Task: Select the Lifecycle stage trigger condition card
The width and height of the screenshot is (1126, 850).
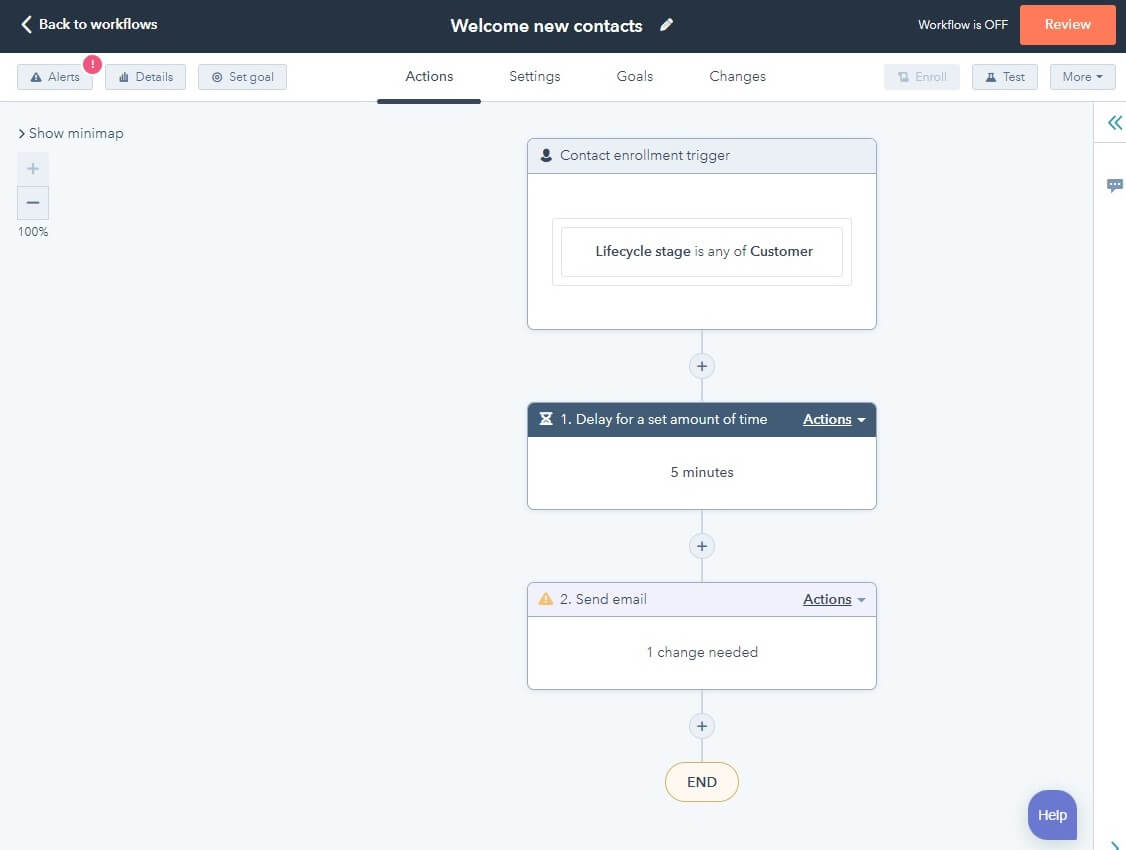Action: pyautogui.click(x=701, y=251)
